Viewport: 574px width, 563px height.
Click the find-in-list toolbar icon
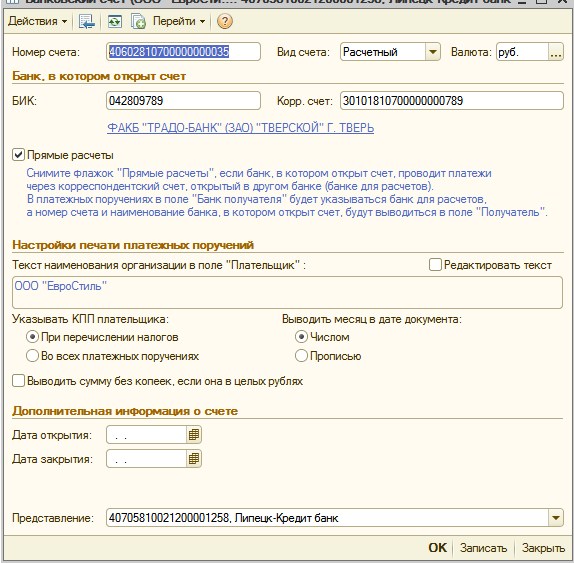click(87, 21)
